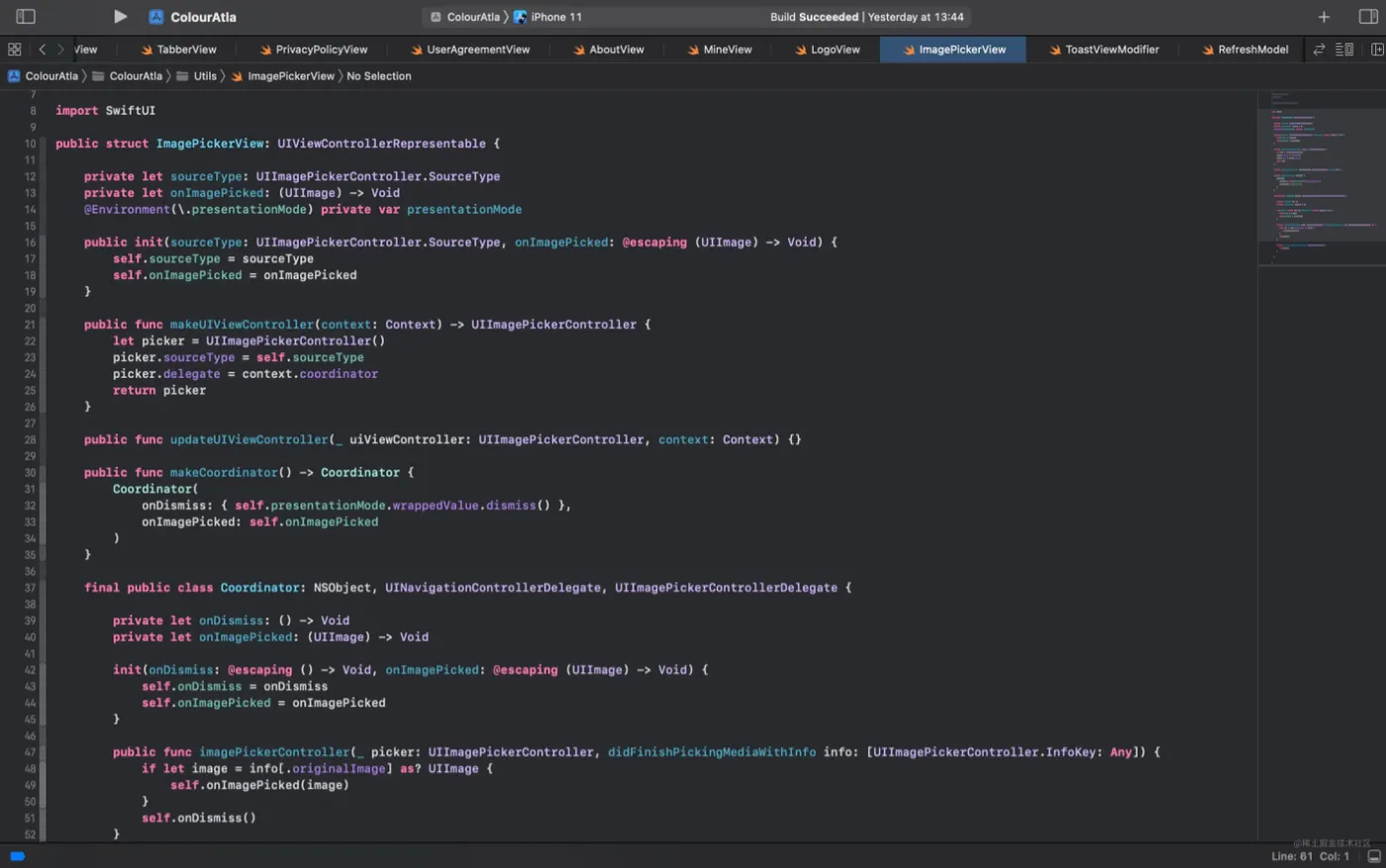The height and width of the screenshot is (868, 1386).
Task: Go forward in editor history
Action: 60,49
